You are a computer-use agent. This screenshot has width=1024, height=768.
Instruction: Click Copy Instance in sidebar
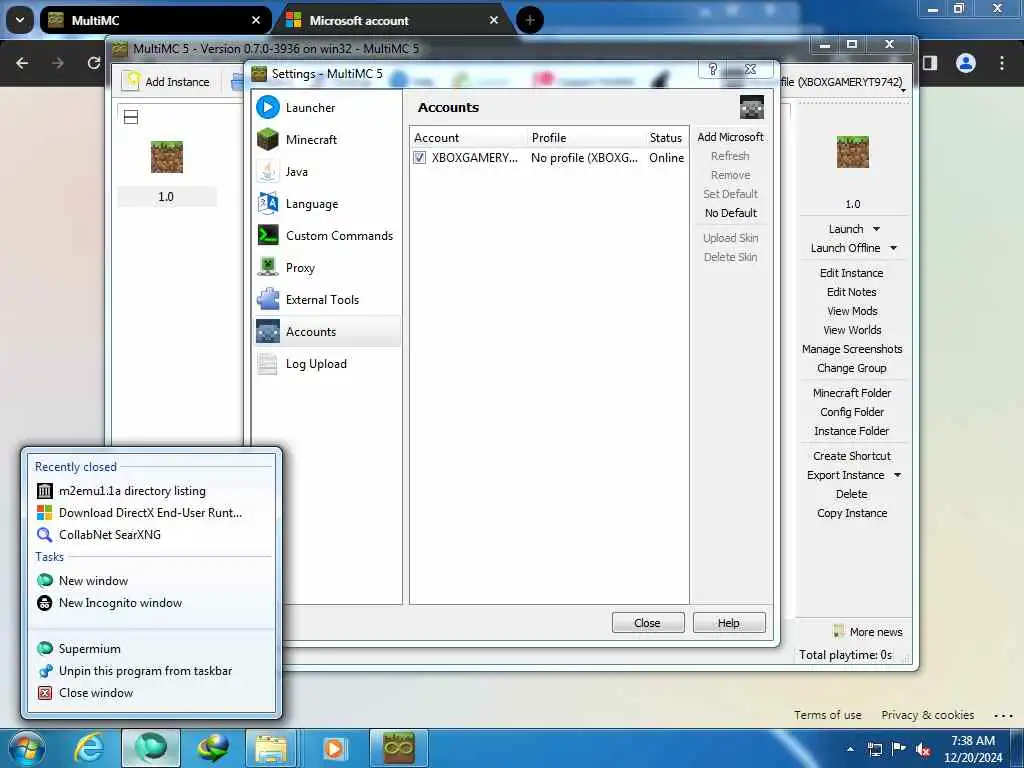852,513
